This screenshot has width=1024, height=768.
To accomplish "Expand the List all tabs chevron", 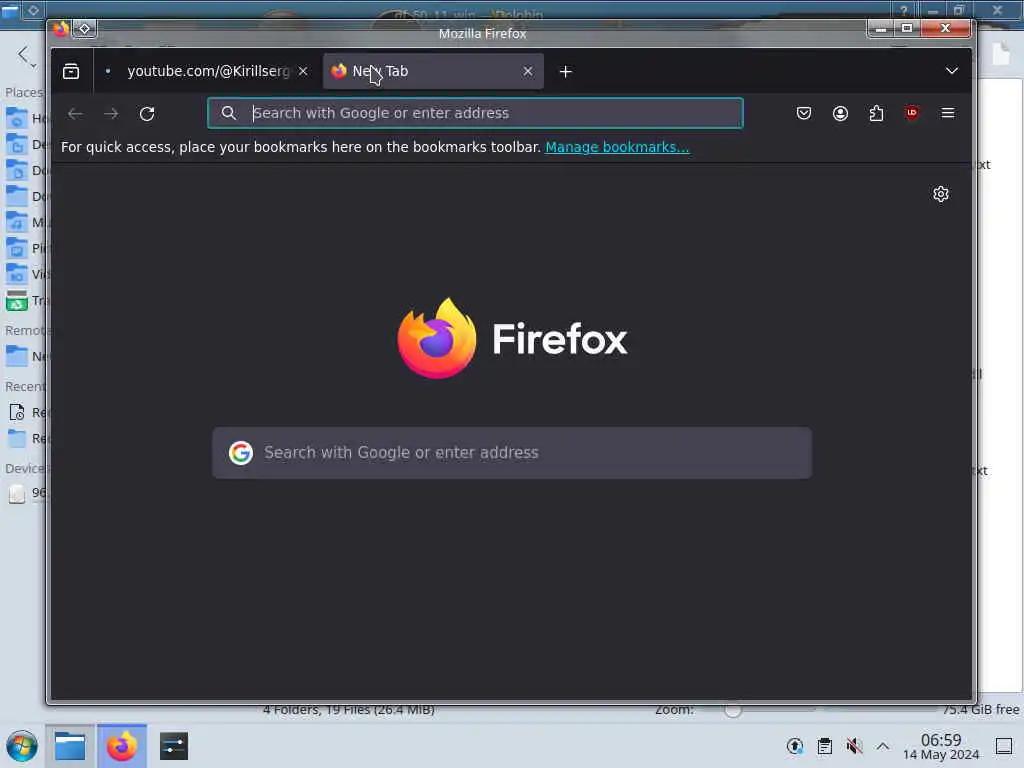I will coord(952,71).
